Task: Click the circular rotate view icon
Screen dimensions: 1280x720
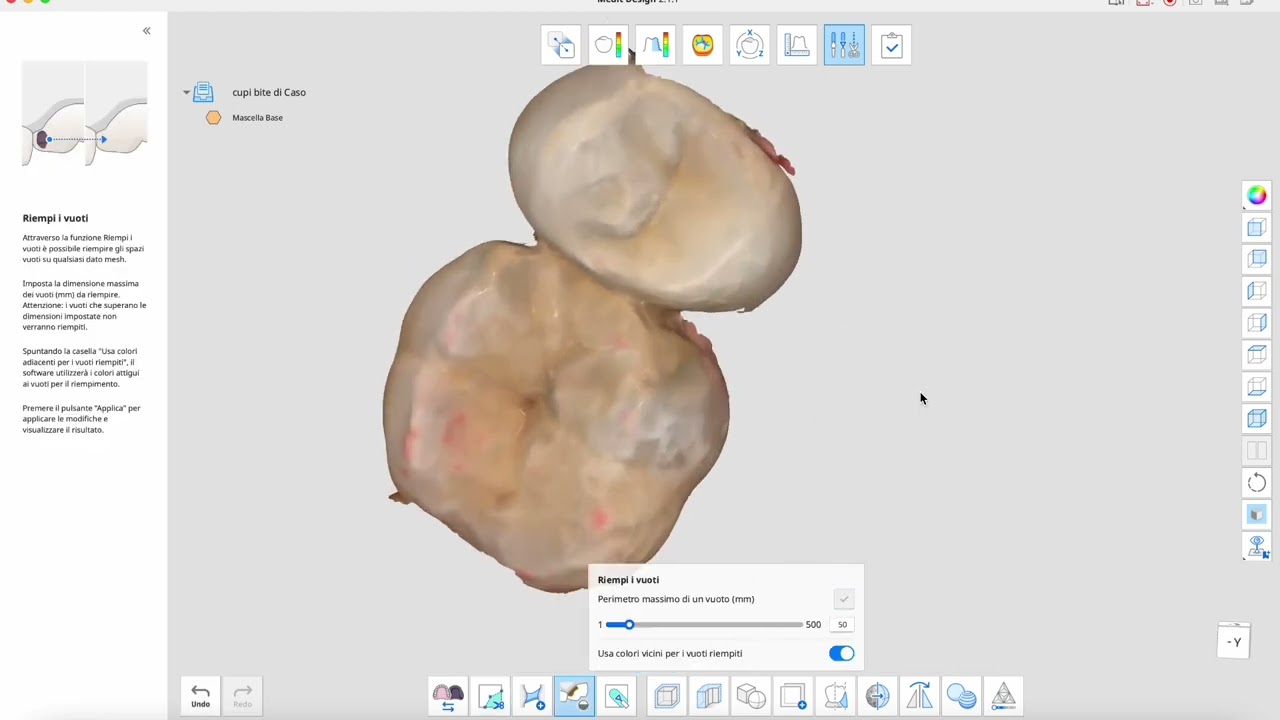Action: coord(1257,483)
